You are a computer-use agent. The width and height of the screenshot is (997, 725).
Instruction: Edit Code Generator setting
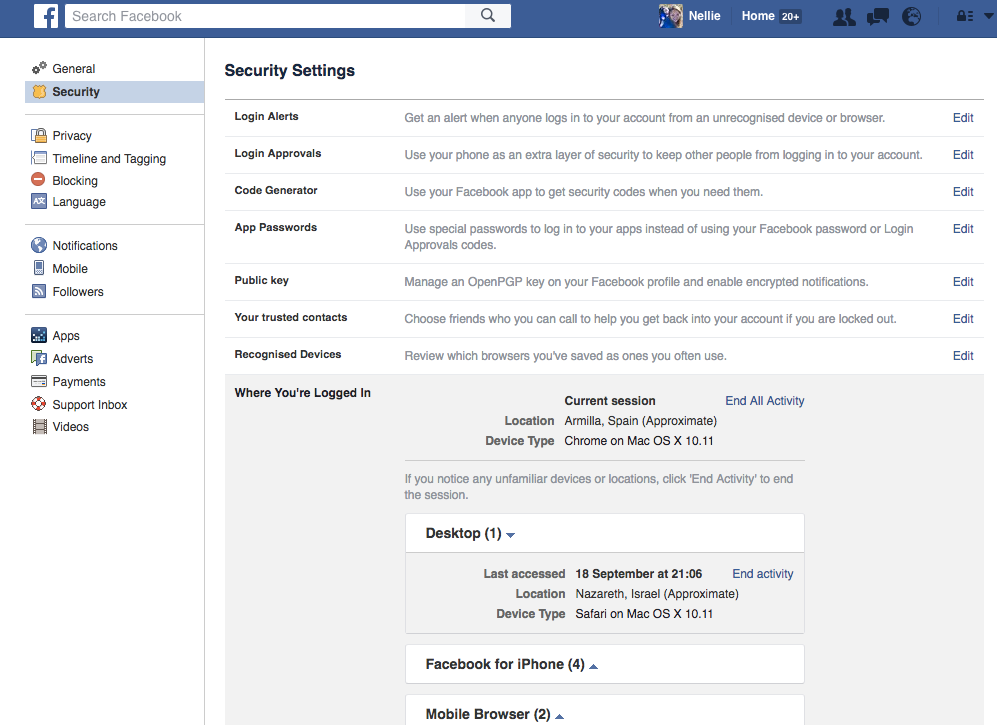(x=963, y=191)
